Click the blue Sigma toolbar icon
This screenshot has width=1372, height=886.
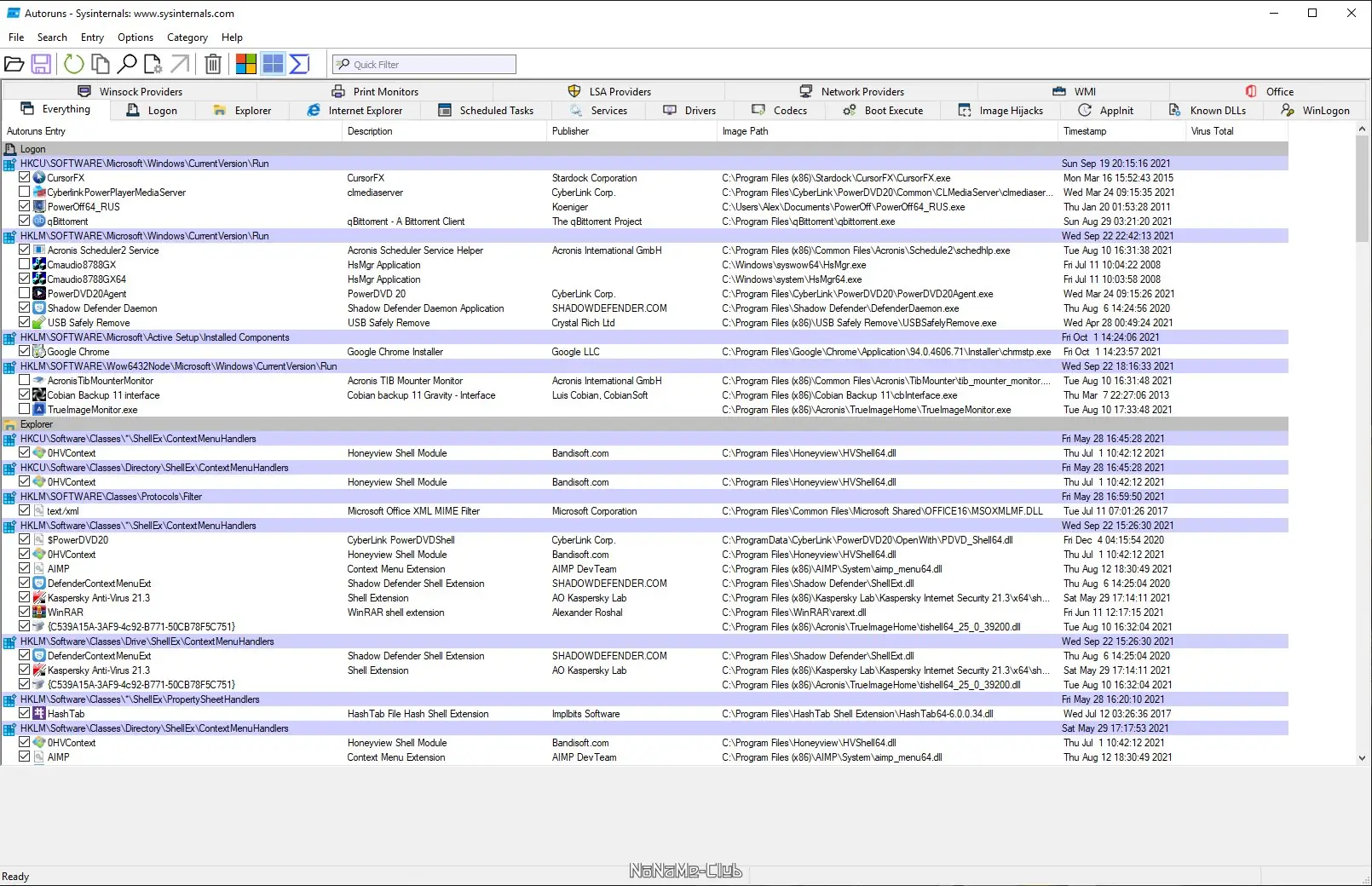click(299, 64)
